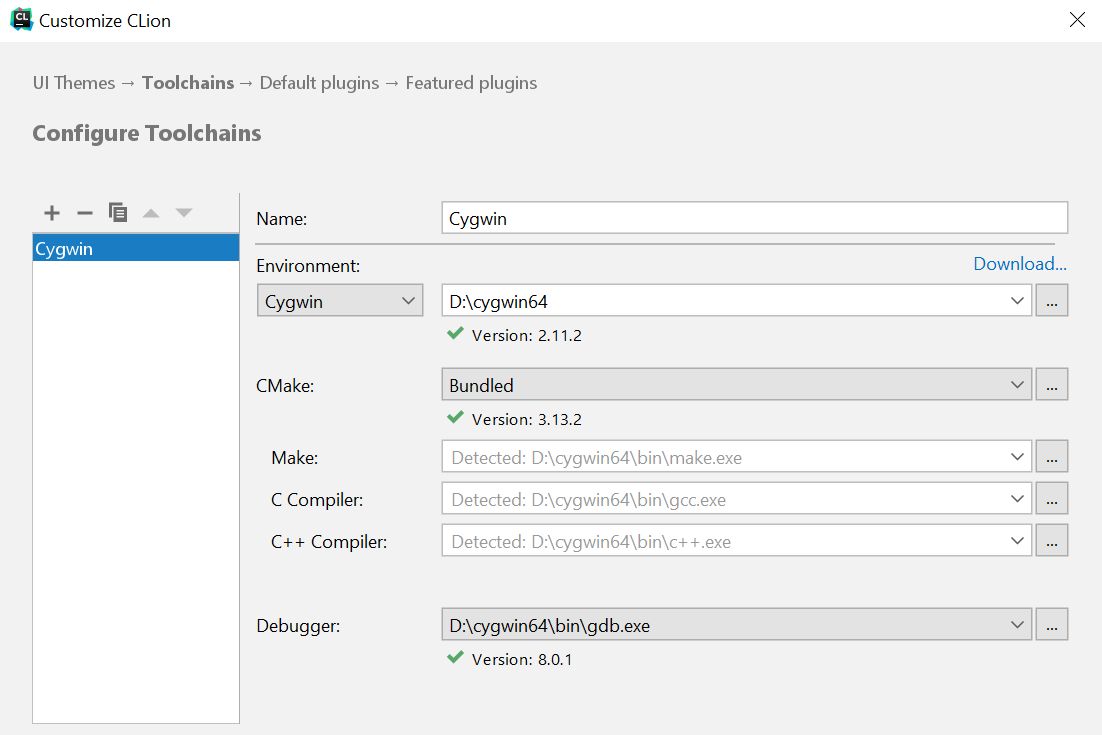Click the Make: label
Image resolution: width=1102 pixels, height=735 pixels.
pyautogui.click(x=294, y=458)
